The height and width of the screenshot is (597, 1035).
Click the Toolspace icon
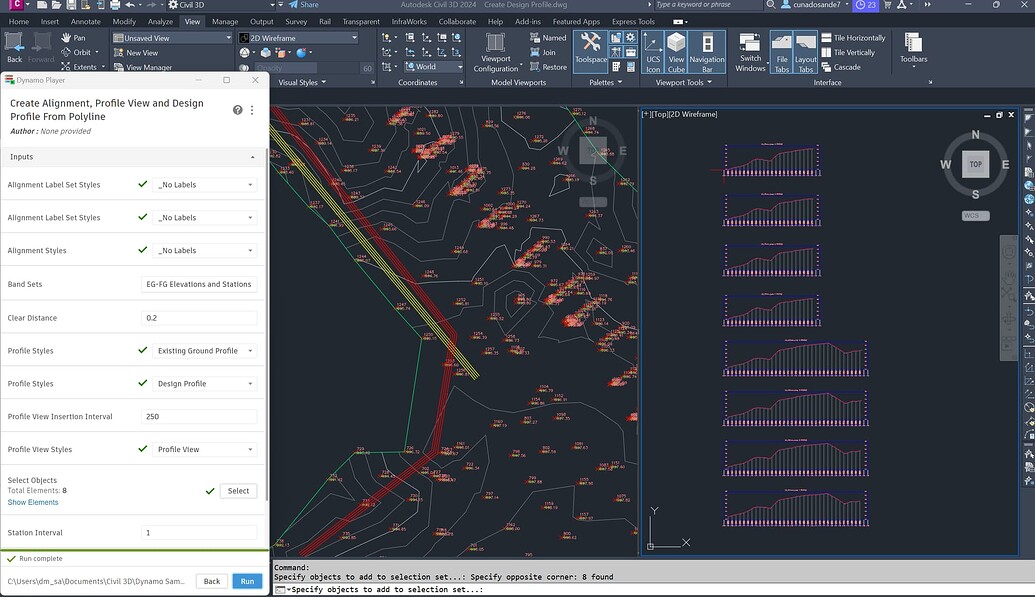(589, 48)
